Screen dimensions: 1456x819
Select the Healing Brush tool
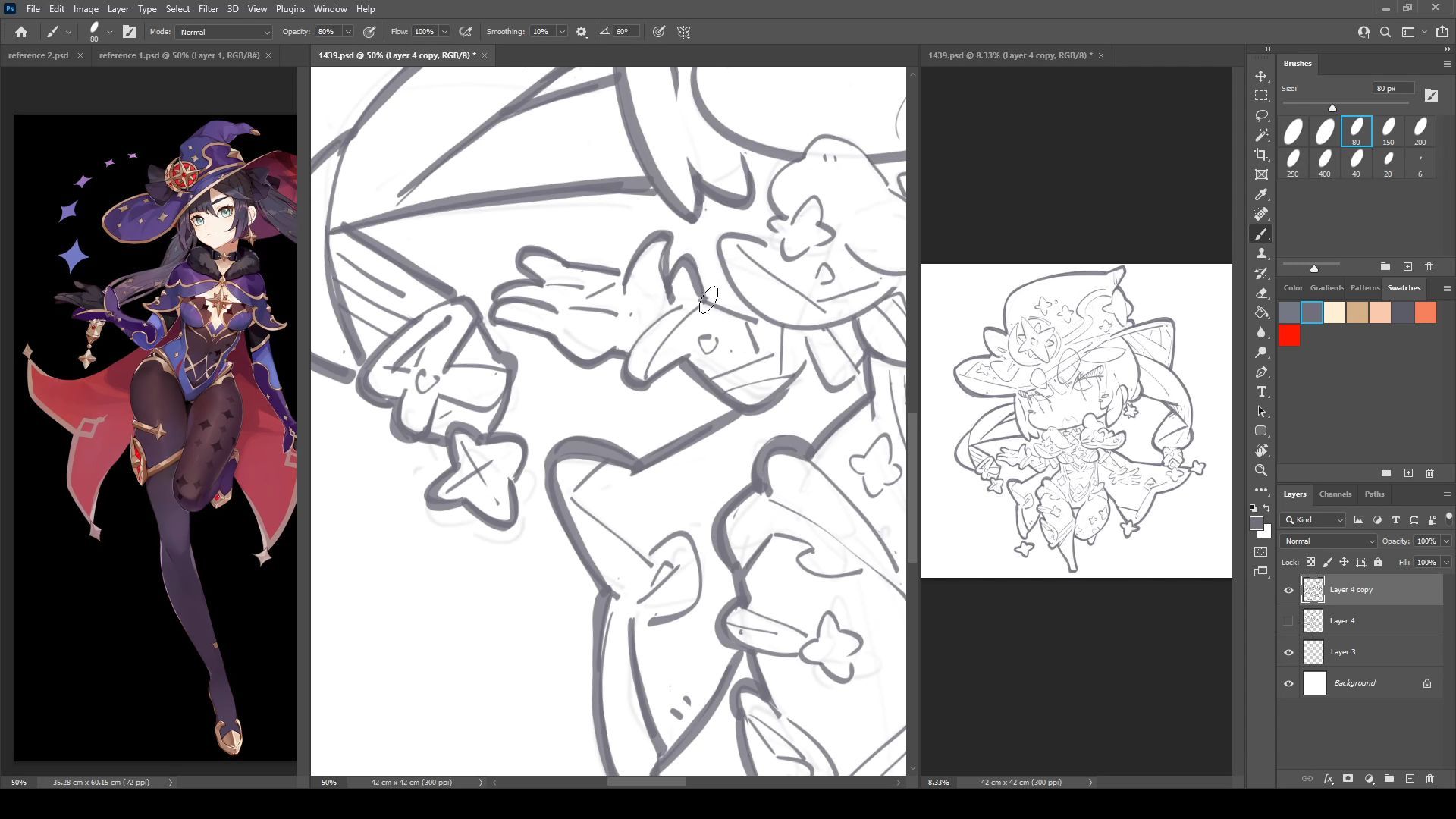[1261, 215]
